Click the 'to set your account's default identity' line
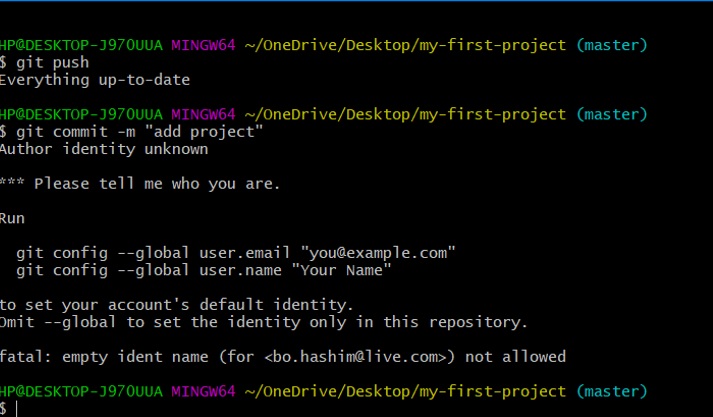This screenshot has width=713, height=417. [x=176, y=305]
